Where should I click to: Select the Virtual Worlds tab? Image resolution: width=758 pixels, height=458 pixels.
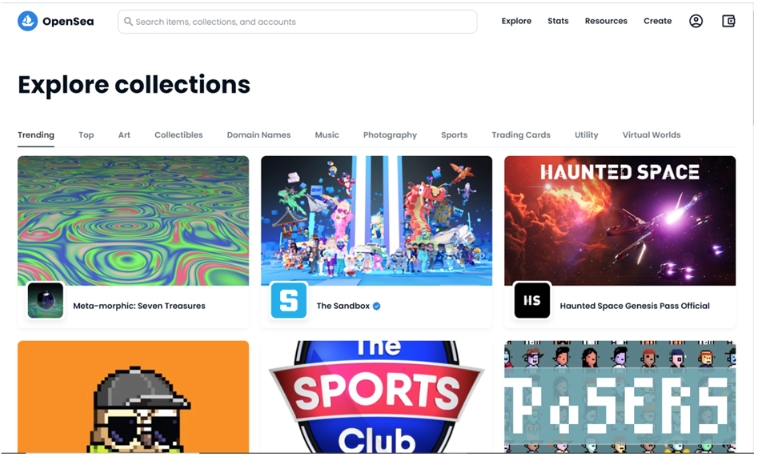(x=651, y=135)
